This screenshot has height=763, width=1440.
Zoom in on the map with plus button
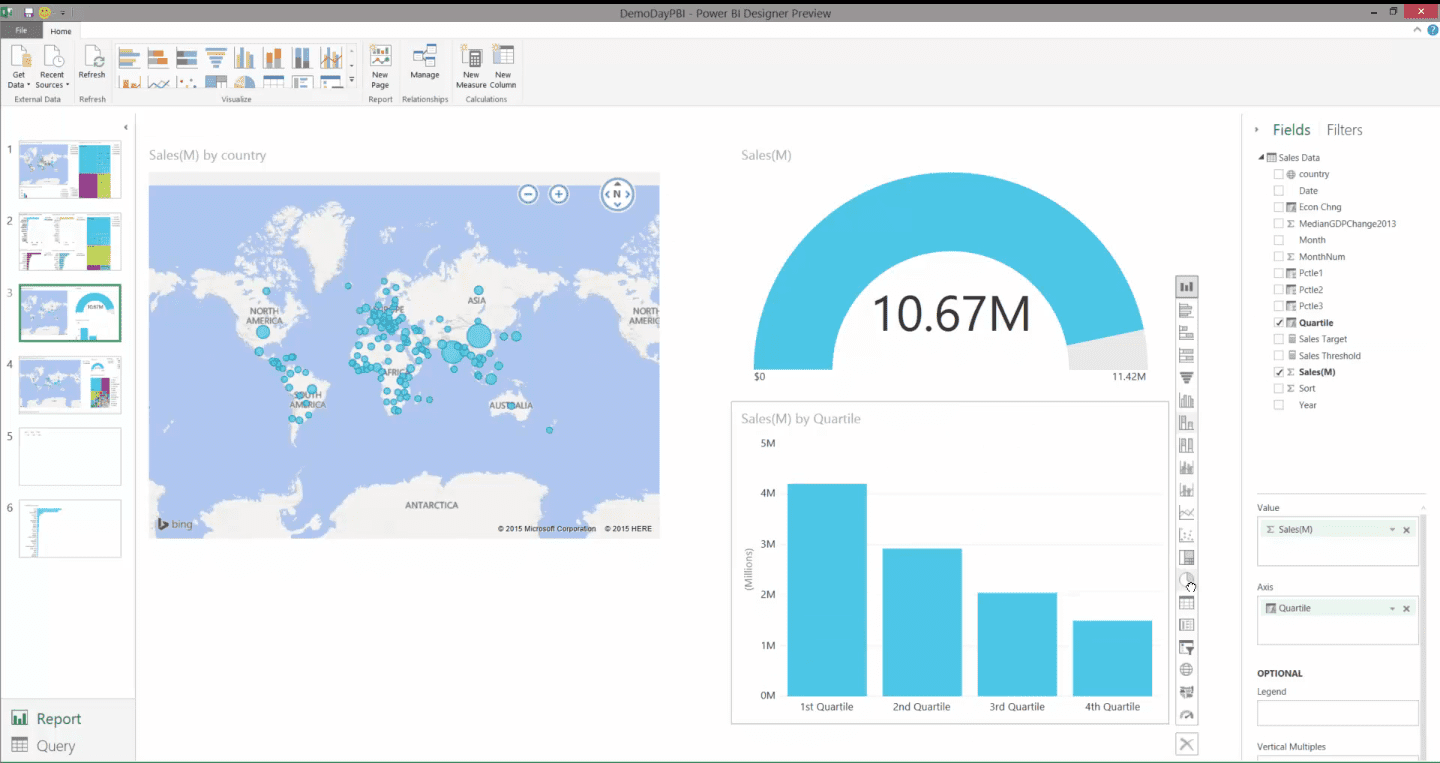coord(559,194)
